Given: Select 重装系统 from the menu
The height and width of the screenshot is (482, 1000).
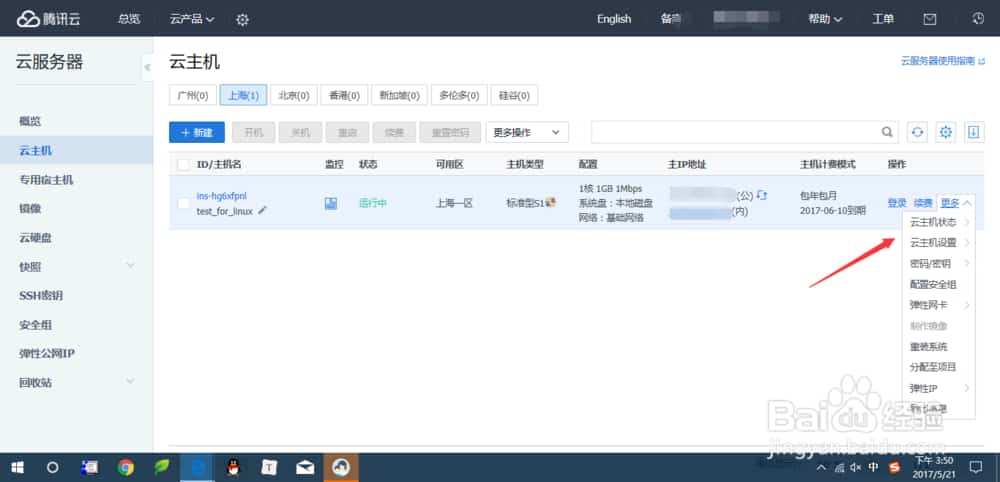Looking at the screenshot, I should [927, 346].
